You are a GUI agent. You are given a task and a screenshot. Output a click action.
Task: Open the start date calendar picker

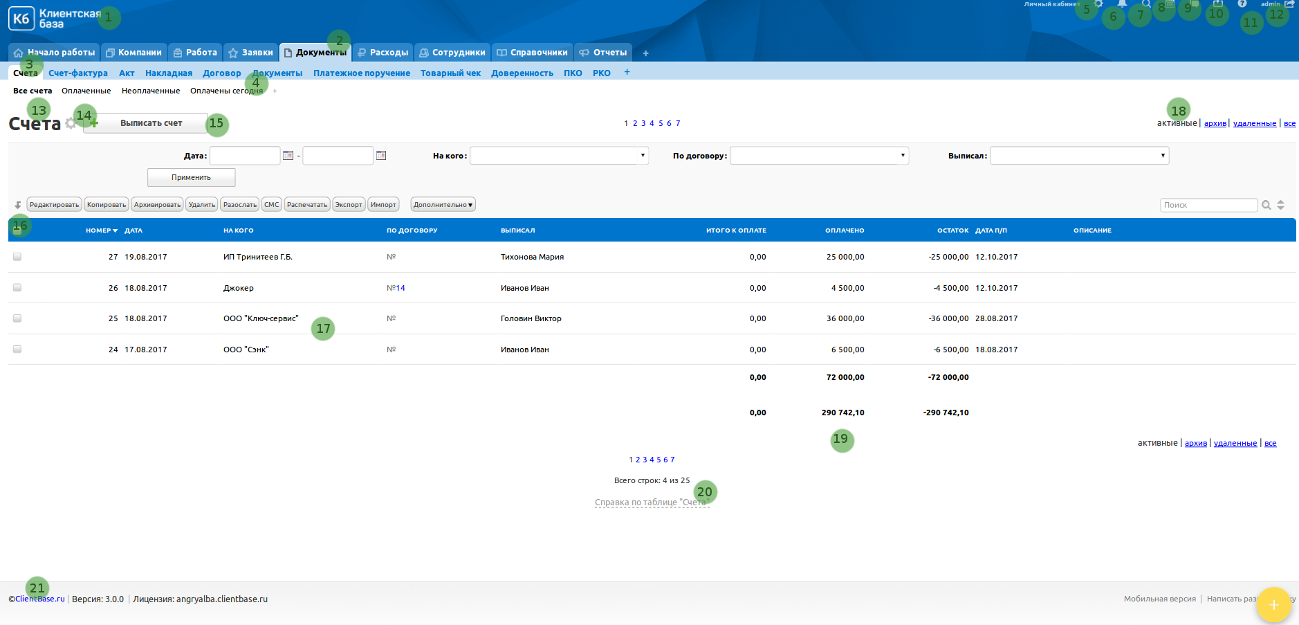pyautogui.click(x=288, y=156)
